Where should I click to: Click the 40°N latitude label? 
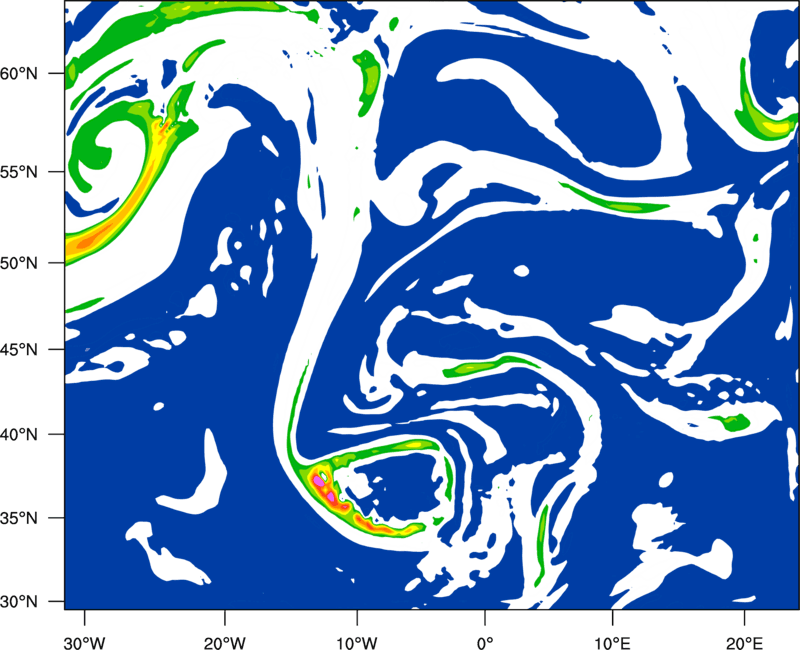[21, 435]
